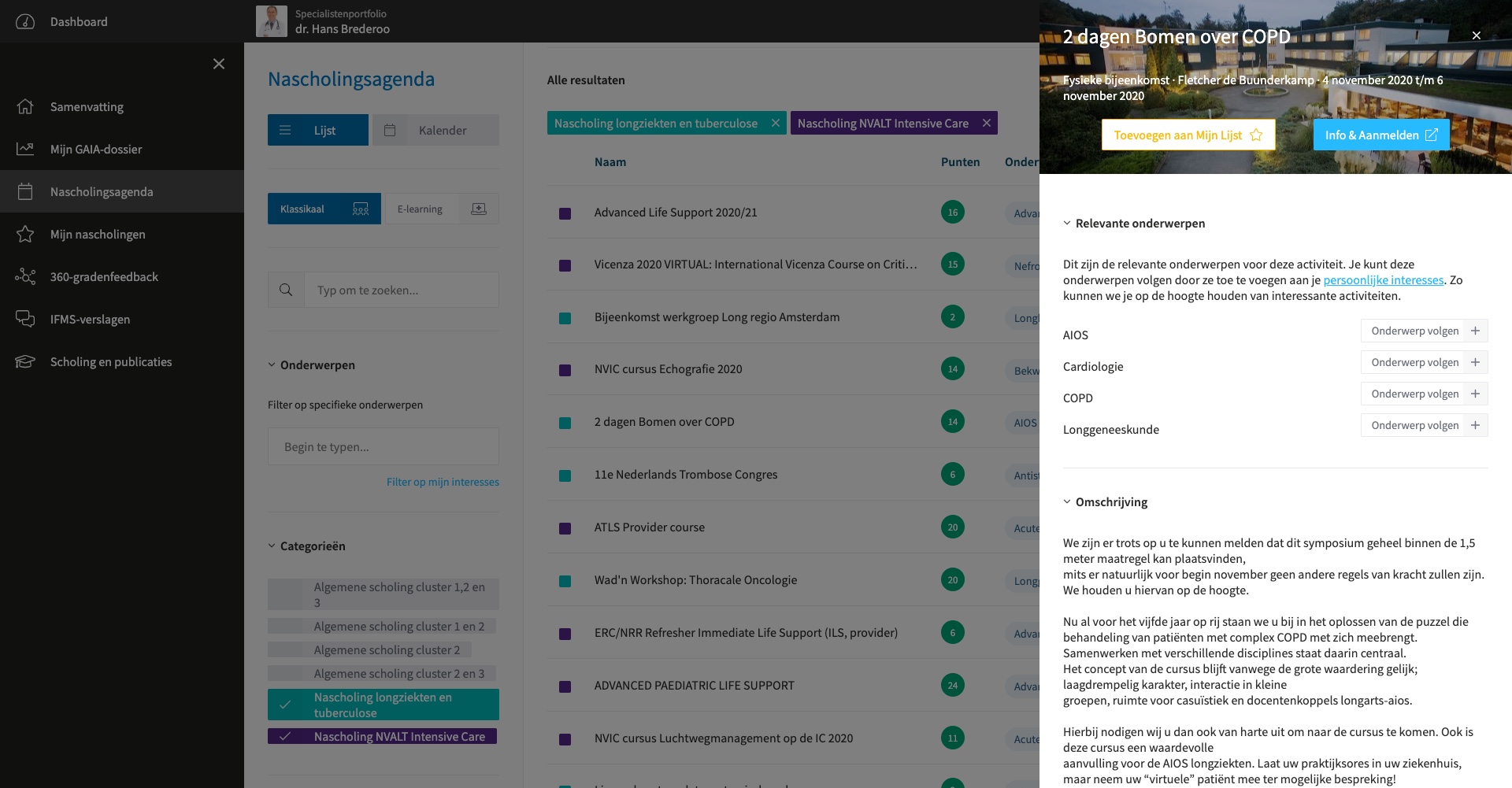Screen dimensions: 1512x788
Task: Click 'Filter op mijn interesses' link
Action: [443, 482]
